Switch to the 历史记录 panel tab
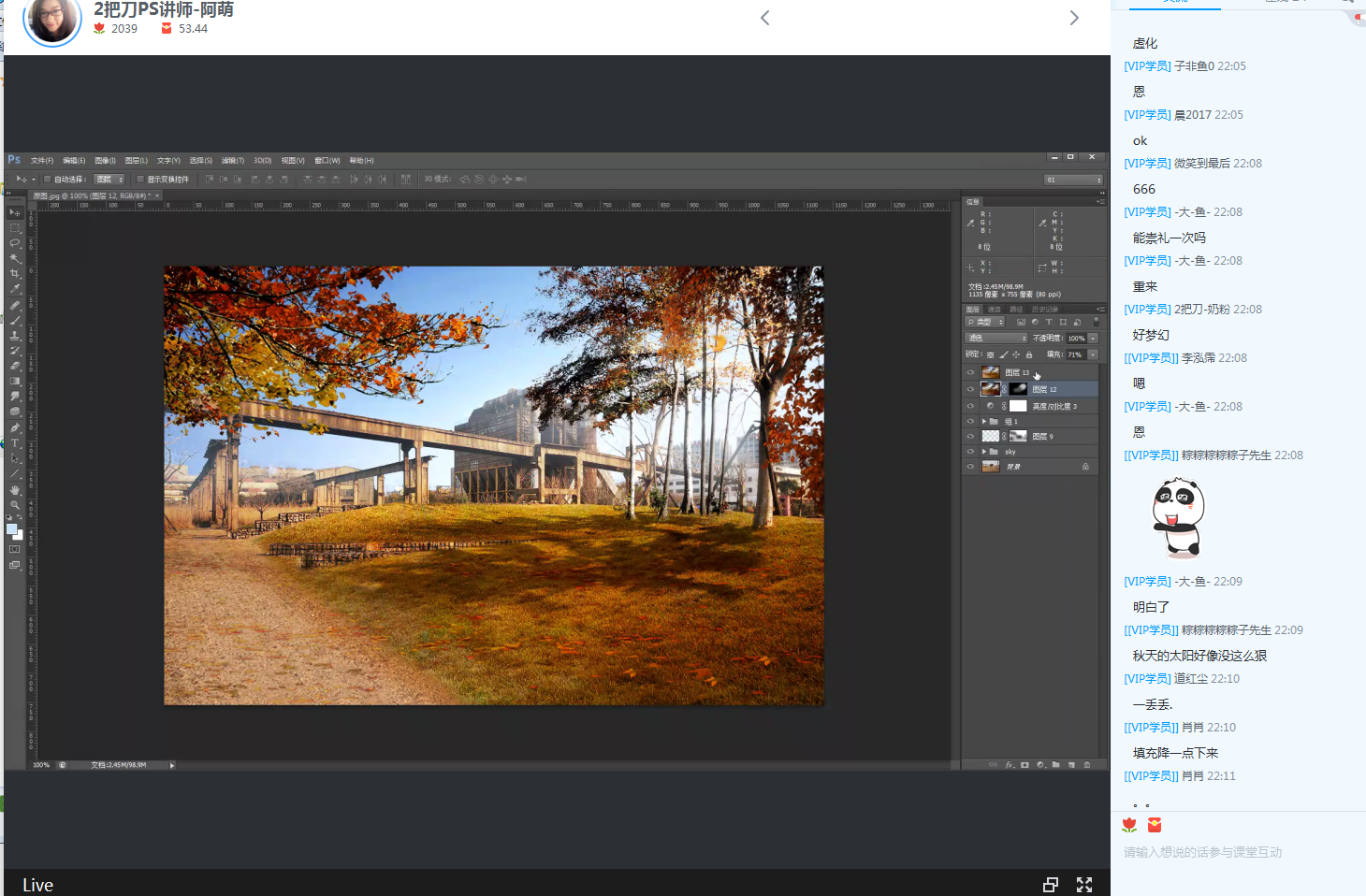1366x896 pixels. tap(1044, 310)
